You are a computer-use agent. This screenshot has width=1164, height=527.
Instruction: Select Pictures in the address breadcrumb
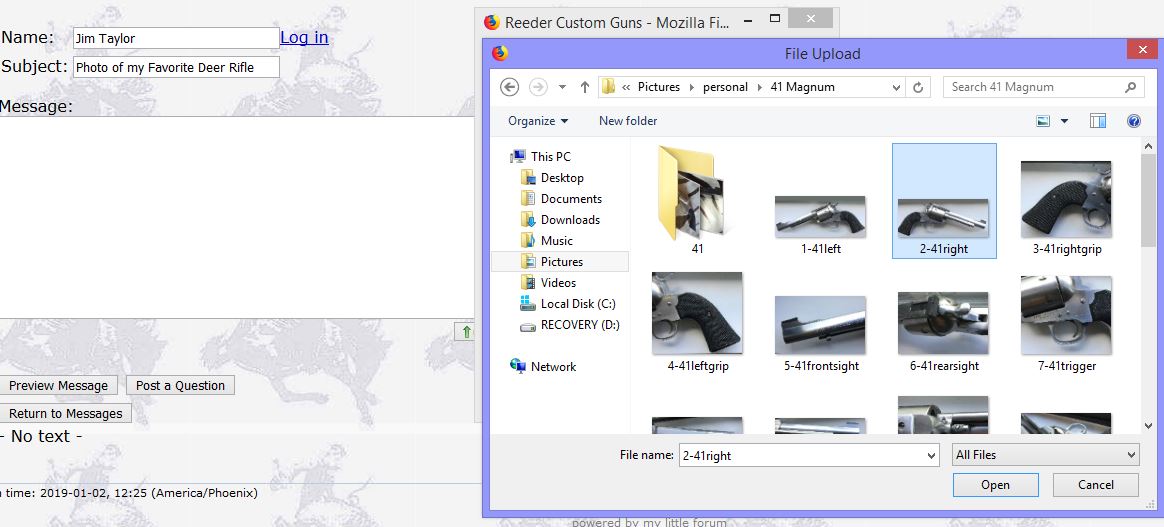(658, 87)
